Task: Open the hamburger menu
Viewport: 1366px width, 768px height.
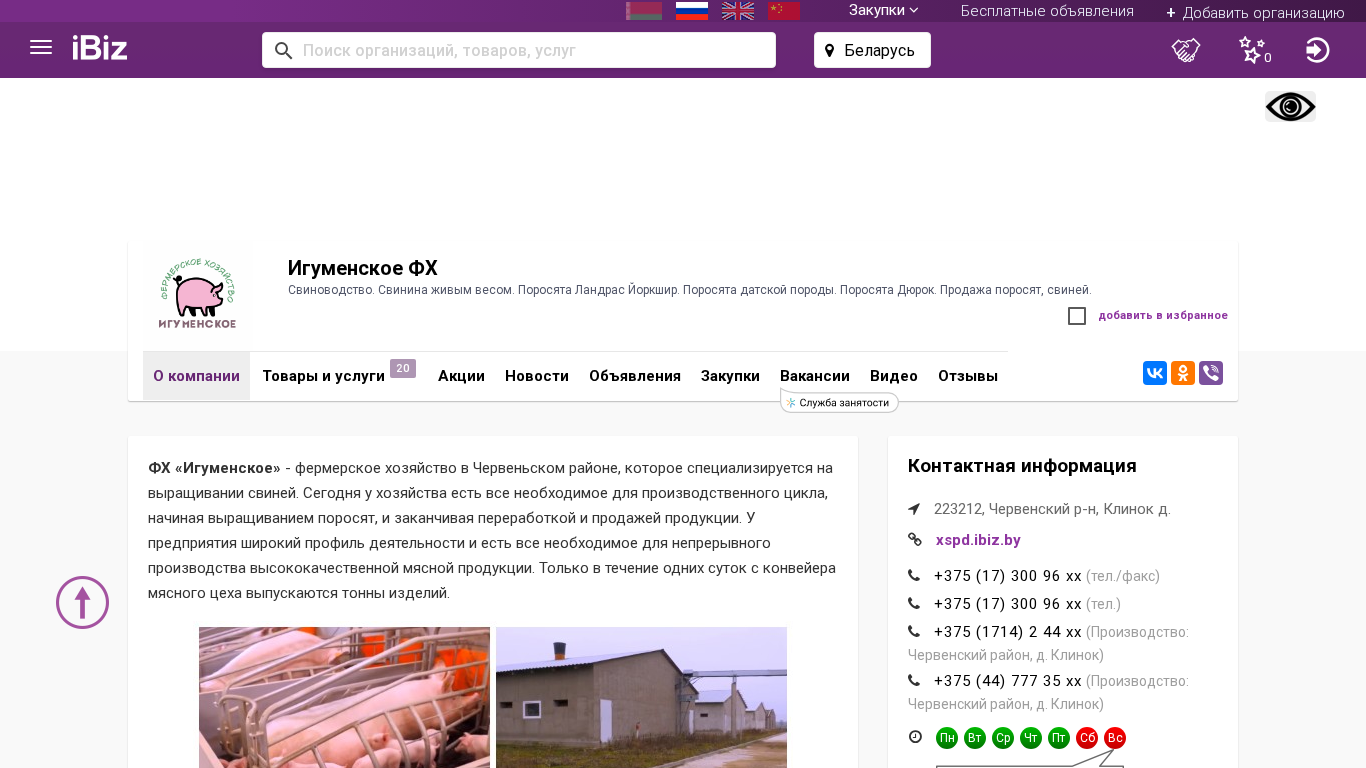Action: (x=41, y=48)
